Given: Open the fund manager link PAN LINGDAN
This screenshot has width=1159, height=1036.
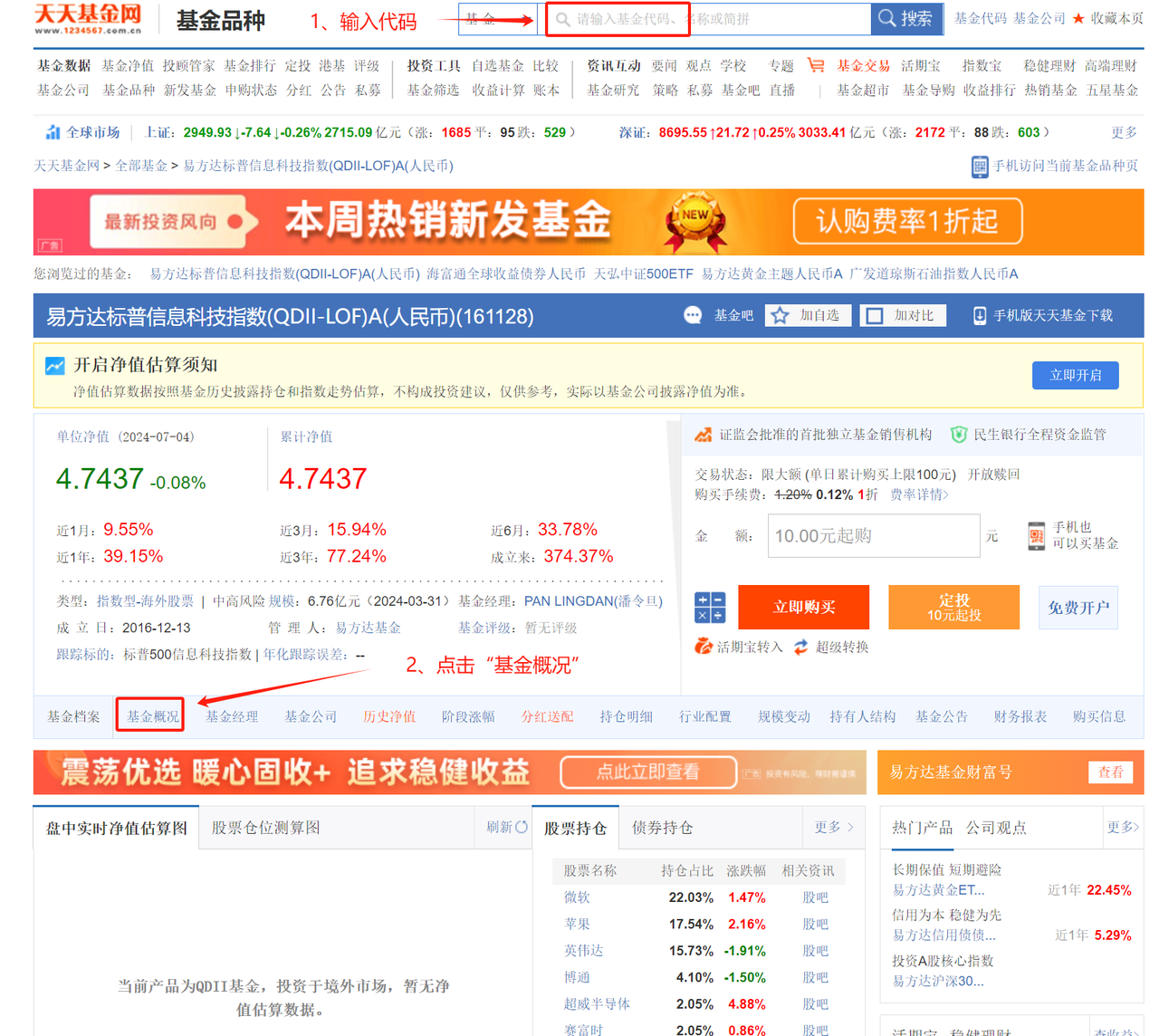Looking at the screenshot, I should pos(593,600).
